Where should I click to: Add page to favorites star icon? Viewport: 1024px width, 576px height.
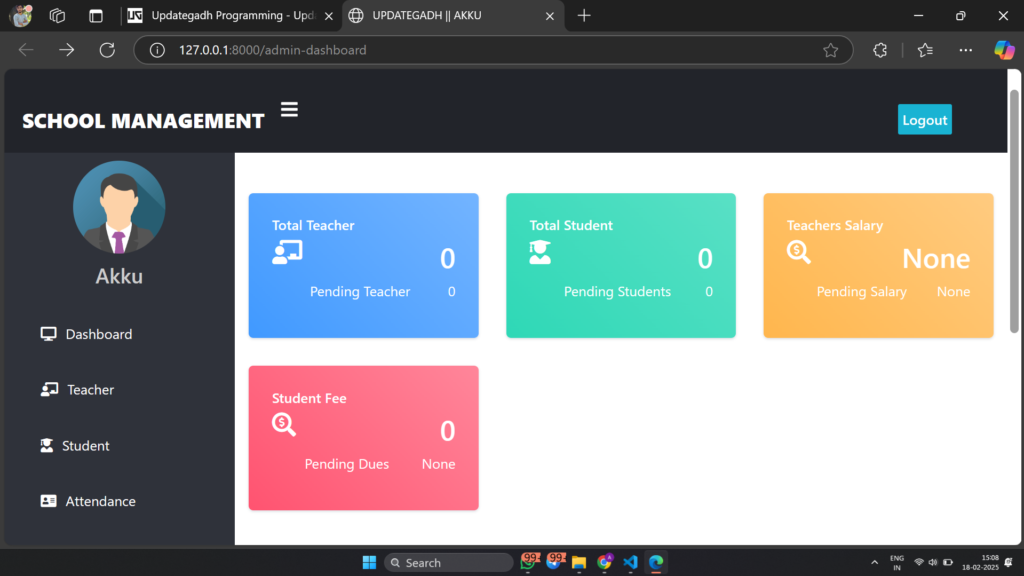tap(830, 50)
